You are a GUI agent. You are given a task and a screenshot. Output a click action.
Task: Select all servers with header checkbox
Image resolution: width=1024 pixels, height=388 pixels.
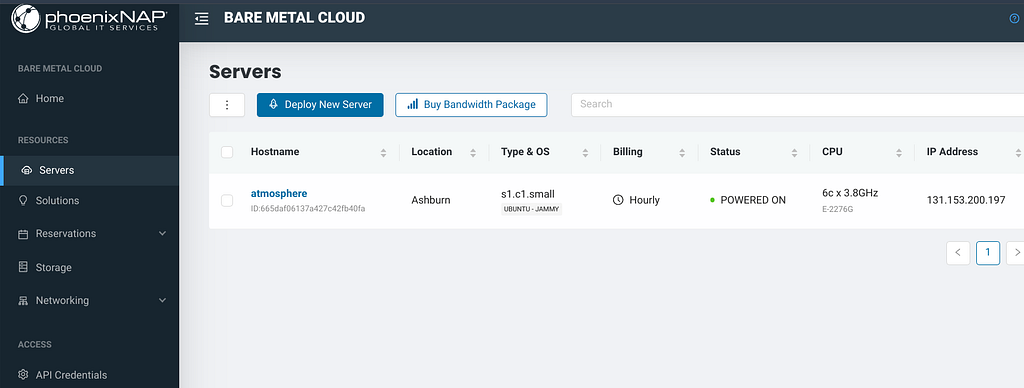227,152
